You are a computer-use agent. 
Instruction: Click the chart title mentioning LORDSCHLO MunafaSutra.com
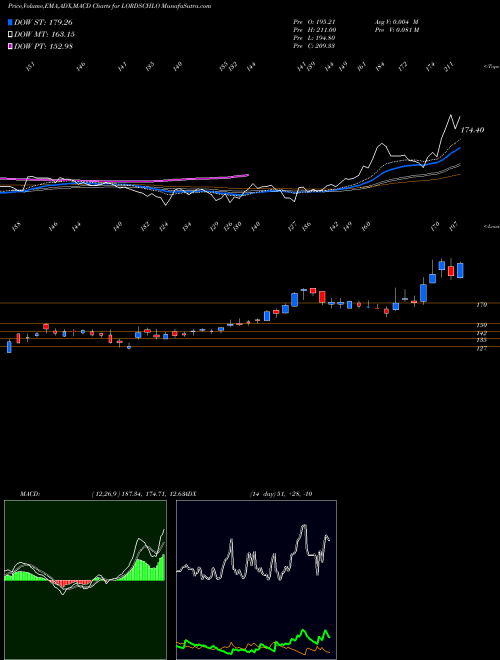[x=109, y=6]
